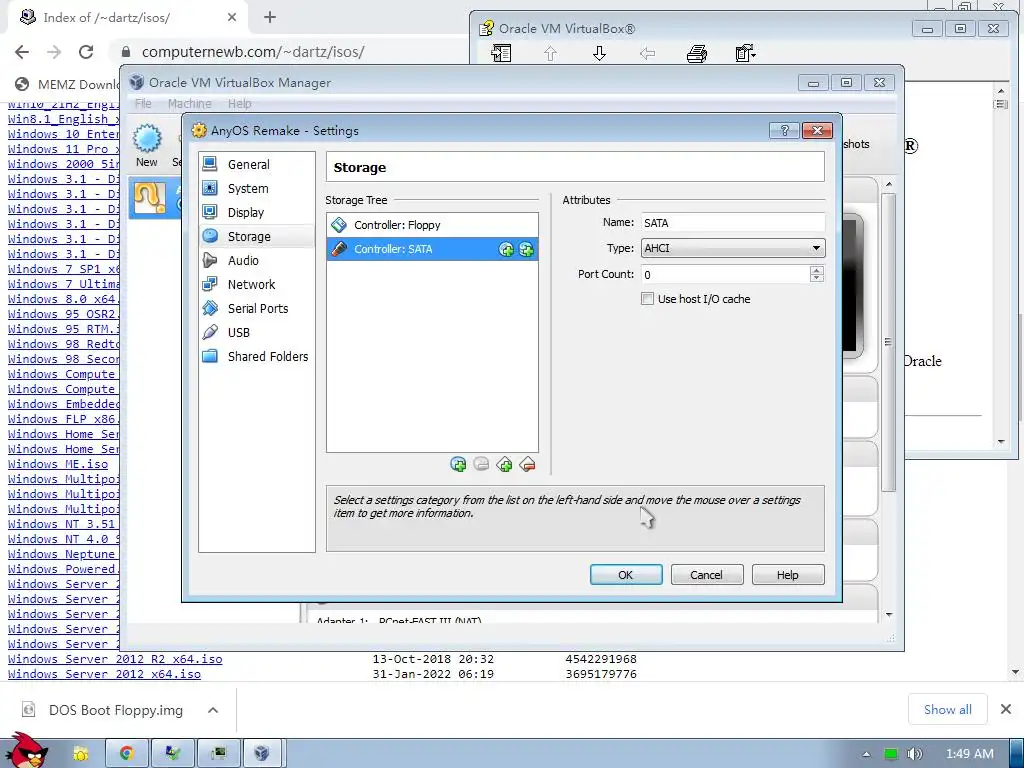
Task: Open Options icon dropdown in help viewer
Action: 745,53
